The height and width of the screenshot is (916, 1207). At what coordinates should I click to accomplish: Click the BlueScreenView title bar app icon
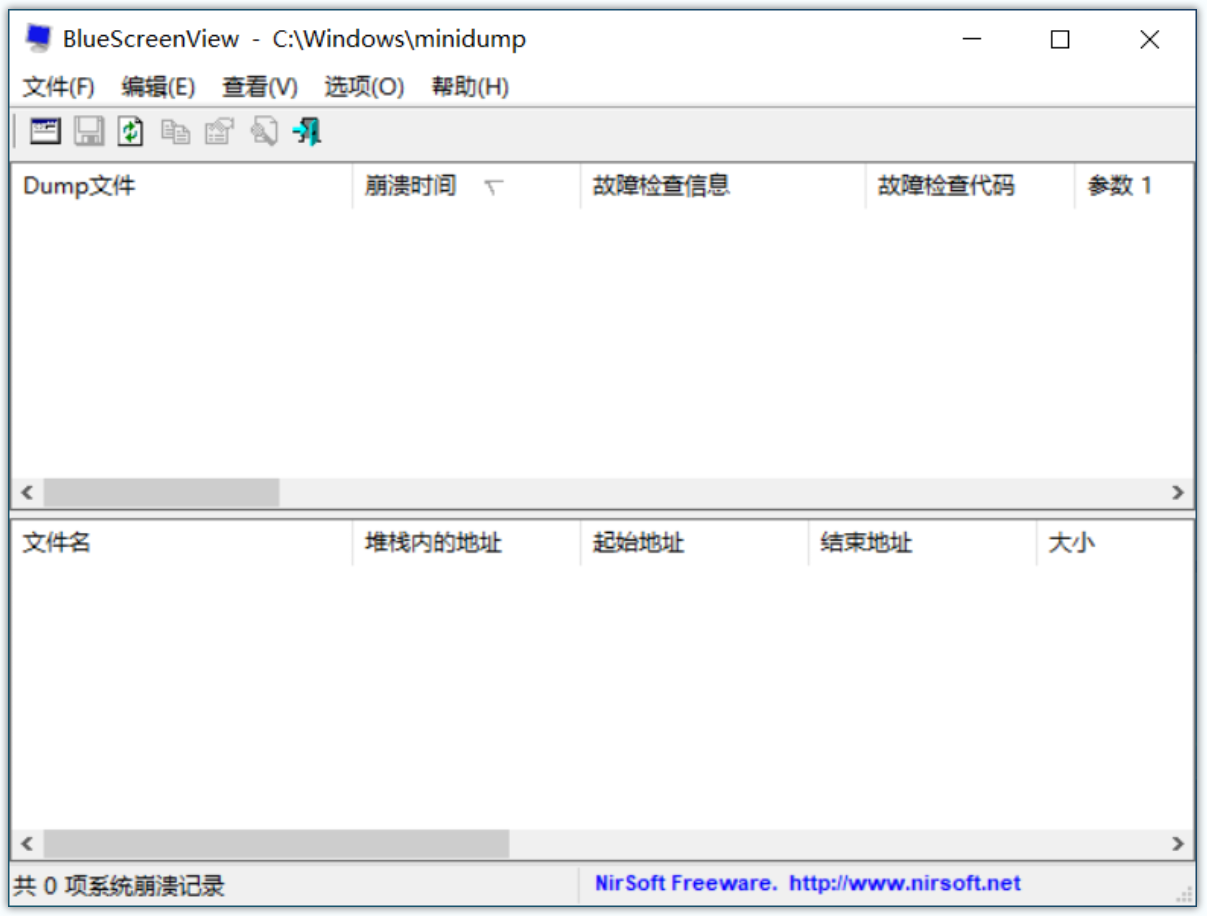(x=39, y=39)
